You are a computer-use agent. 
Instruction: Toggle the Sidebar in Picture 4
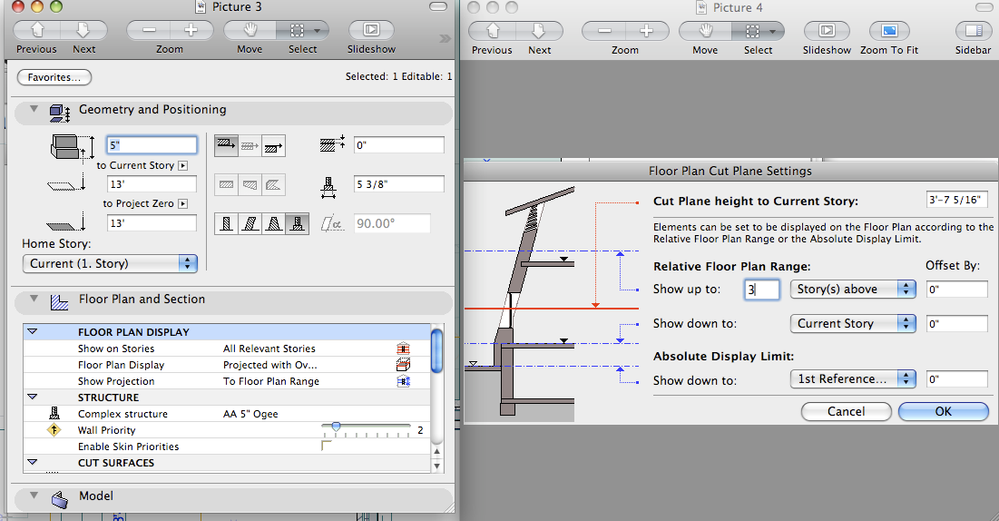pyautogui.click(x=972, y=30)
